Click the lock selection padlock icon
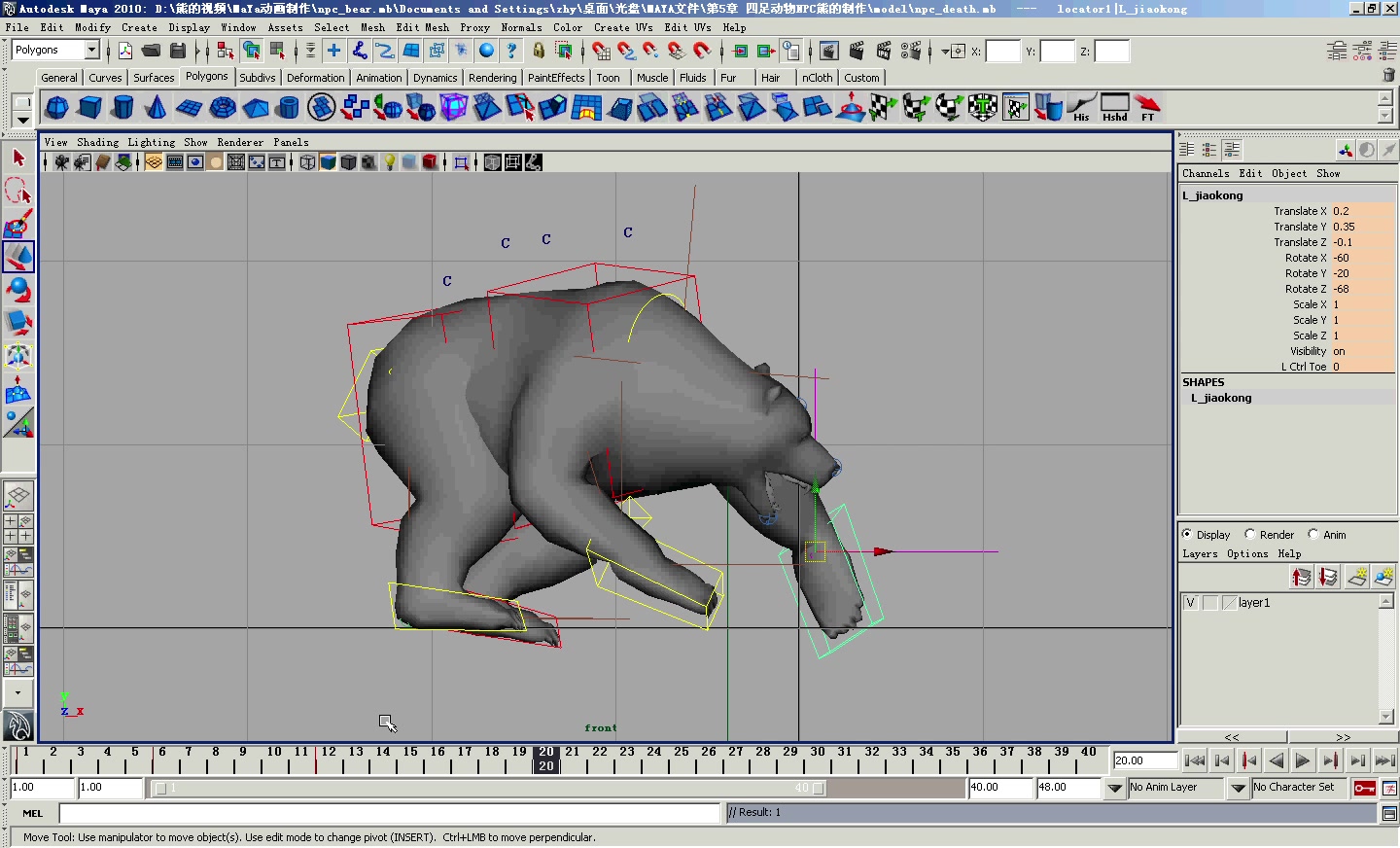1400x848 pixels. tap(539, 51)
